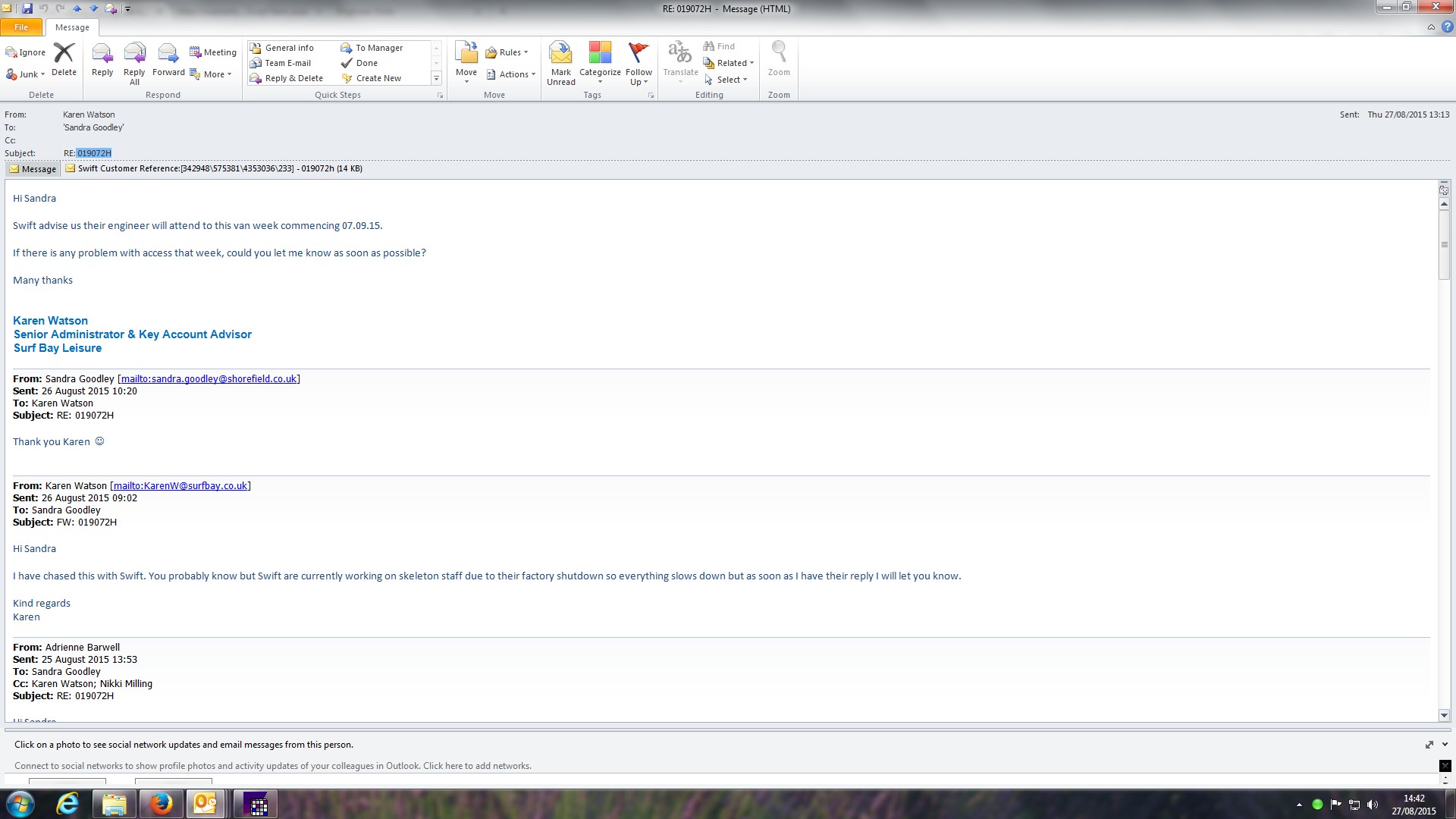Click the message body scroll down arrow
Screen dimensions: 1456x819
click(1444, 715)
